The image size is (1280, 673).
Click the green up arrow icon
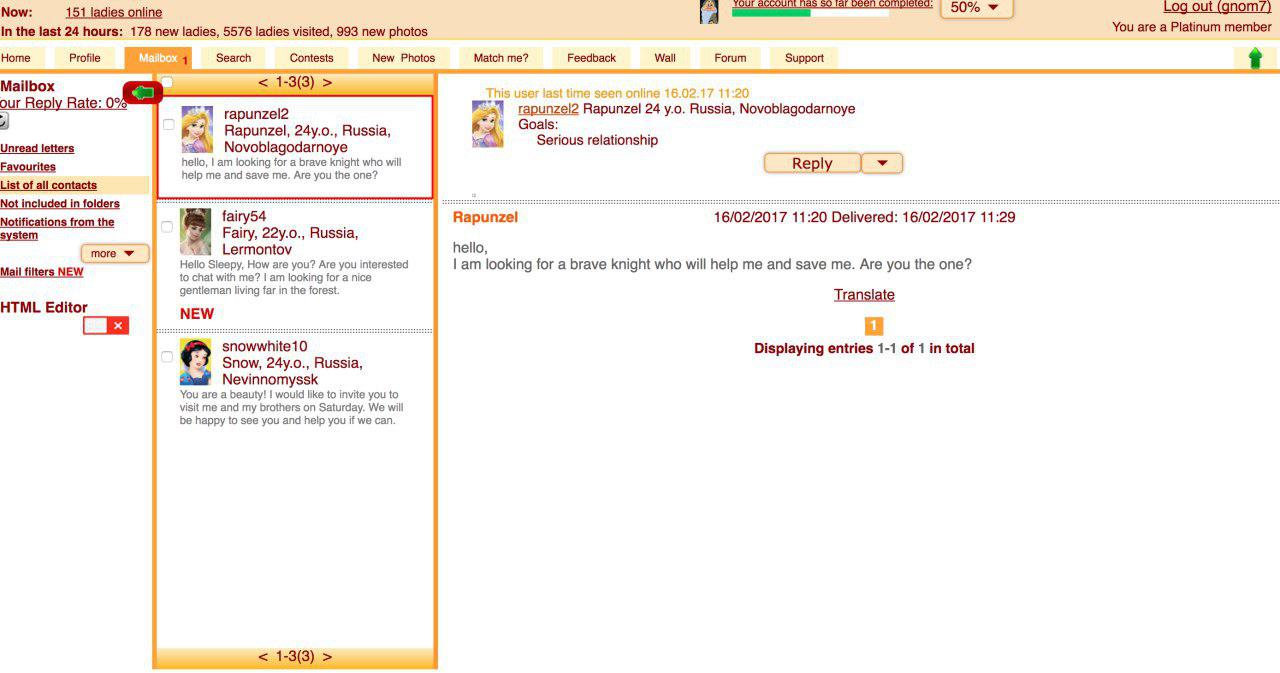(1255, 59)
